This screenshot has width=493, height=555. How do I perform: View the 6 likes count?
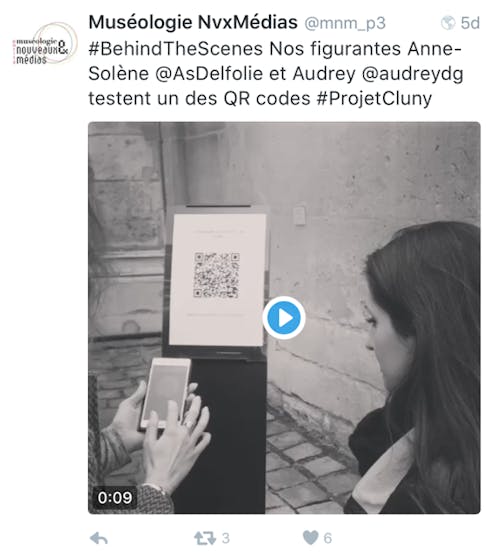point(328,538)
